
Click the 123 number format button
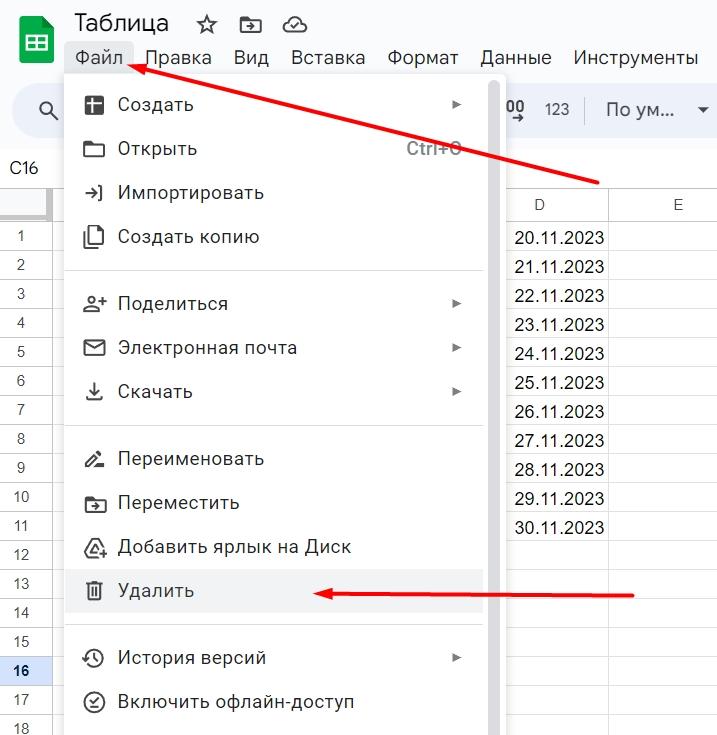[x=557, y=110]
